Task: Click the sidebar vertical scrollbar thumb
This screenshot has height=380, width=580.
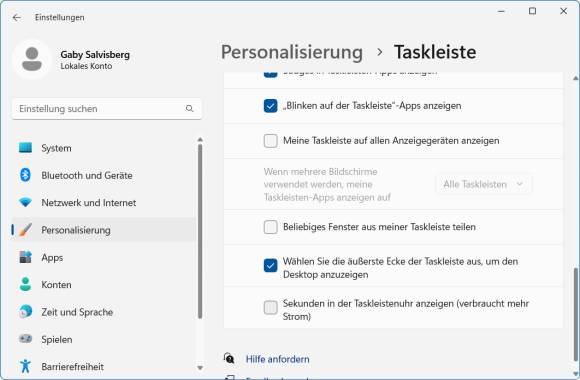Action: [x=200, y=231]
